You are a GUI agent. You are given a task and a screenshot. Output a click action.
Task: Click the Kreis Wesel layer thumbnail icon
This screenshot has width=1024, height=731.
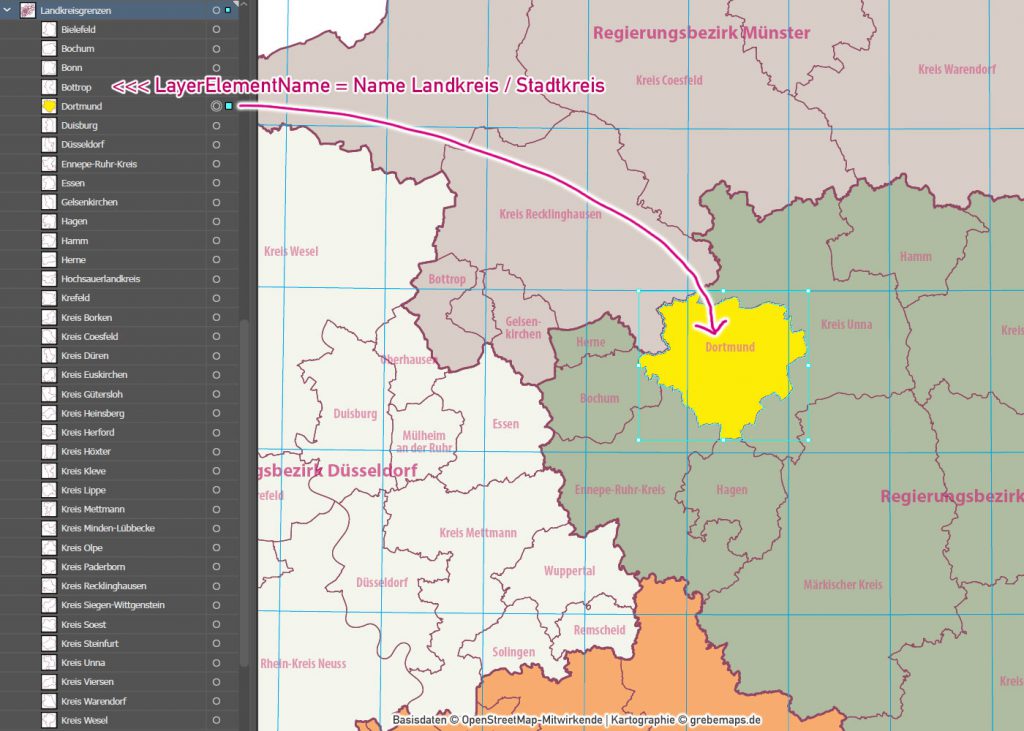tap(47, 720)
